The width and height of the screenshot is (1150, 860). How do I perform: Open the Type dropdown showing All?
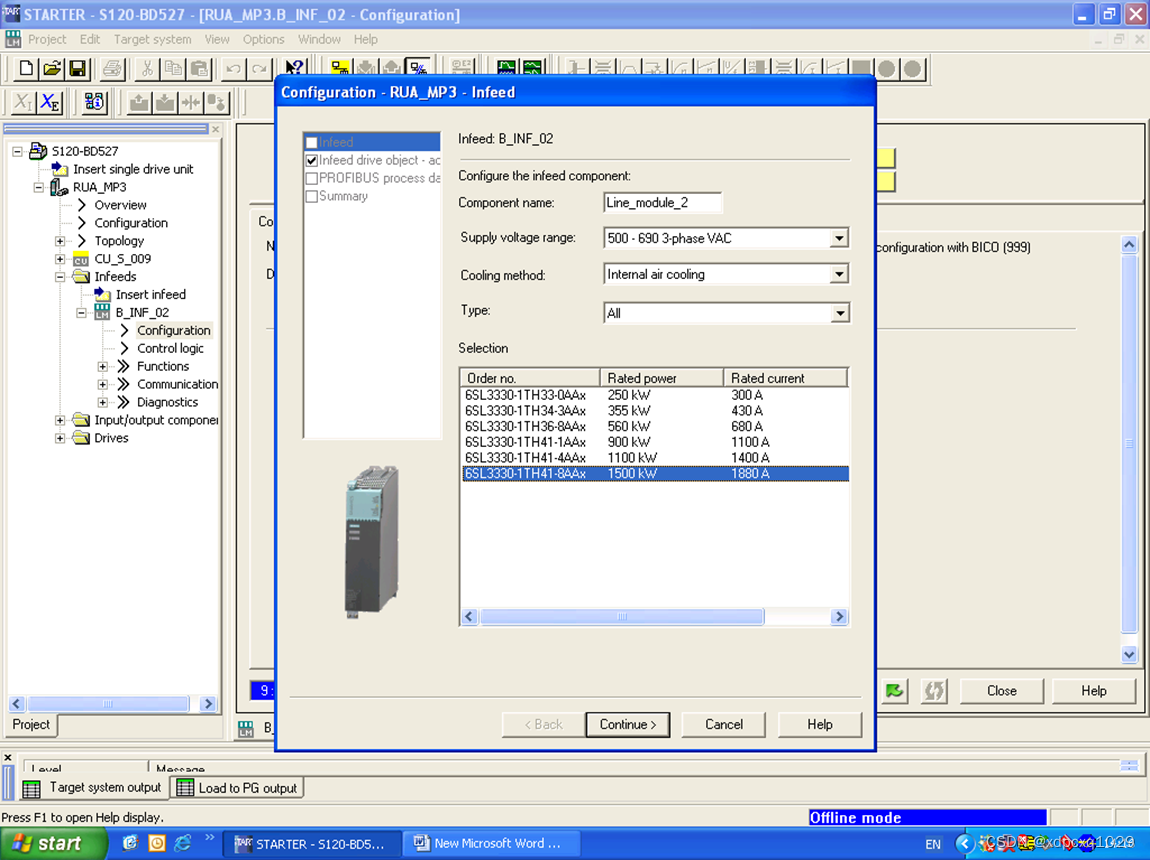[840, 314]
